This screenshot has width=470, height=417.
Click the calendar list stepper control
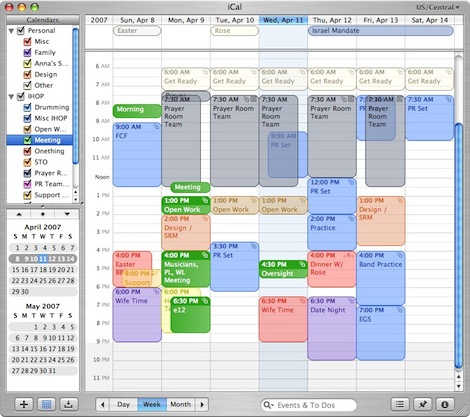pyautogui.click(x=76, y=195)
